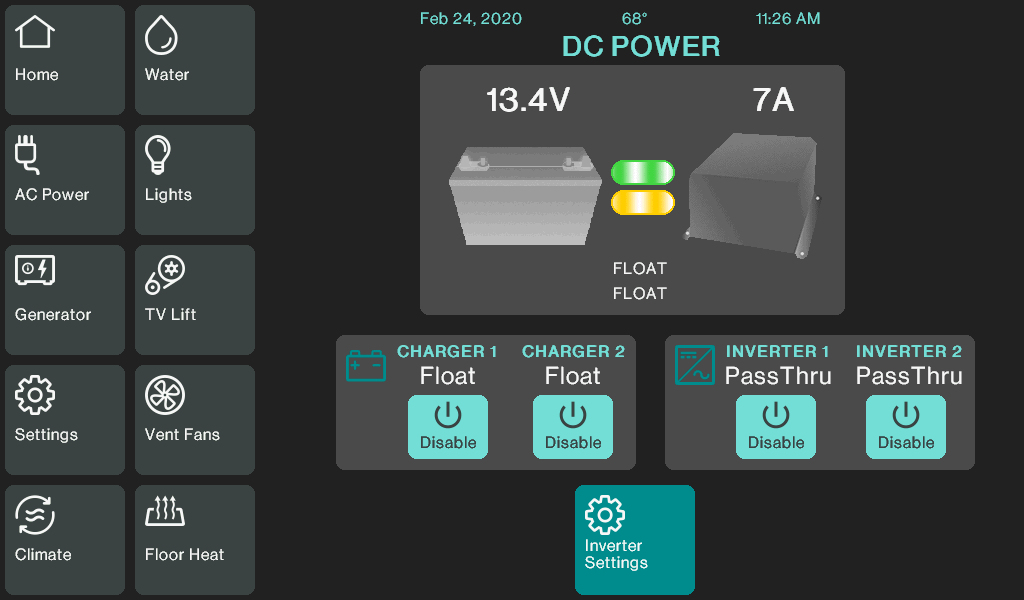Click the 7A current reading
This screenshot has height=600, width=1024.
coord(773,101)
